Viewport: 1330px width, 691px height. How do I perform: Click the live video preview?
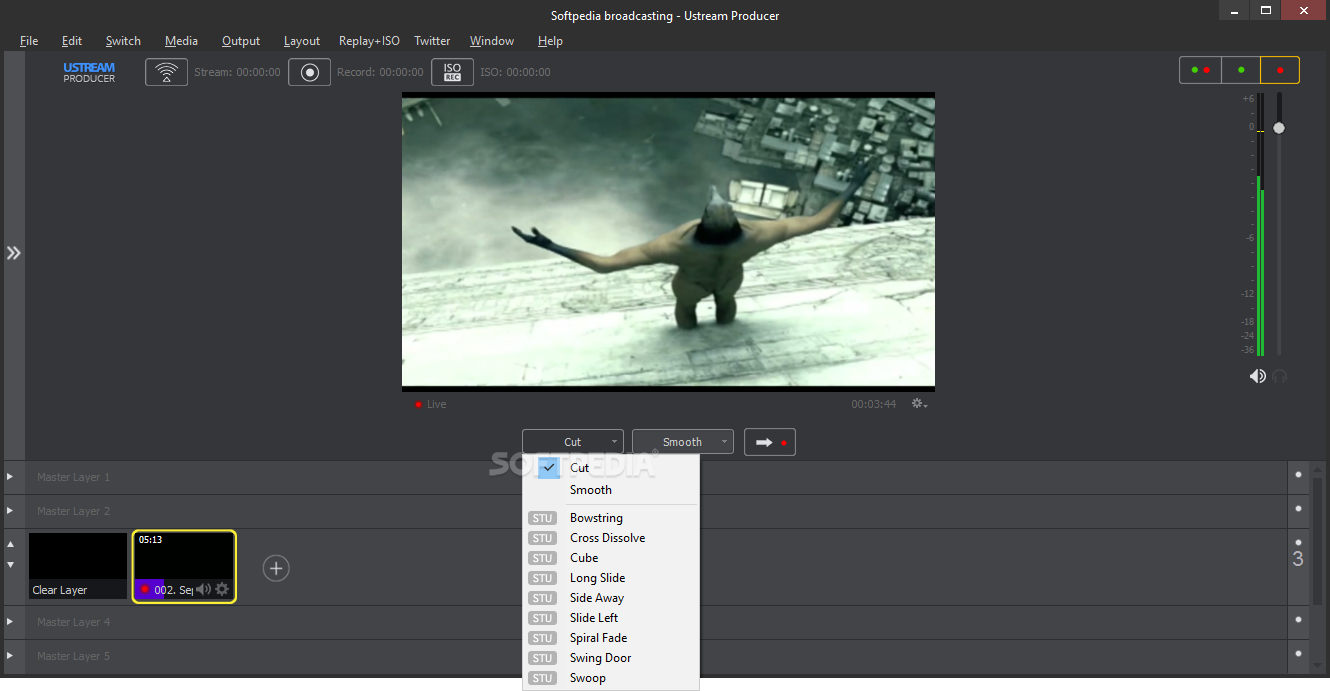668,241
